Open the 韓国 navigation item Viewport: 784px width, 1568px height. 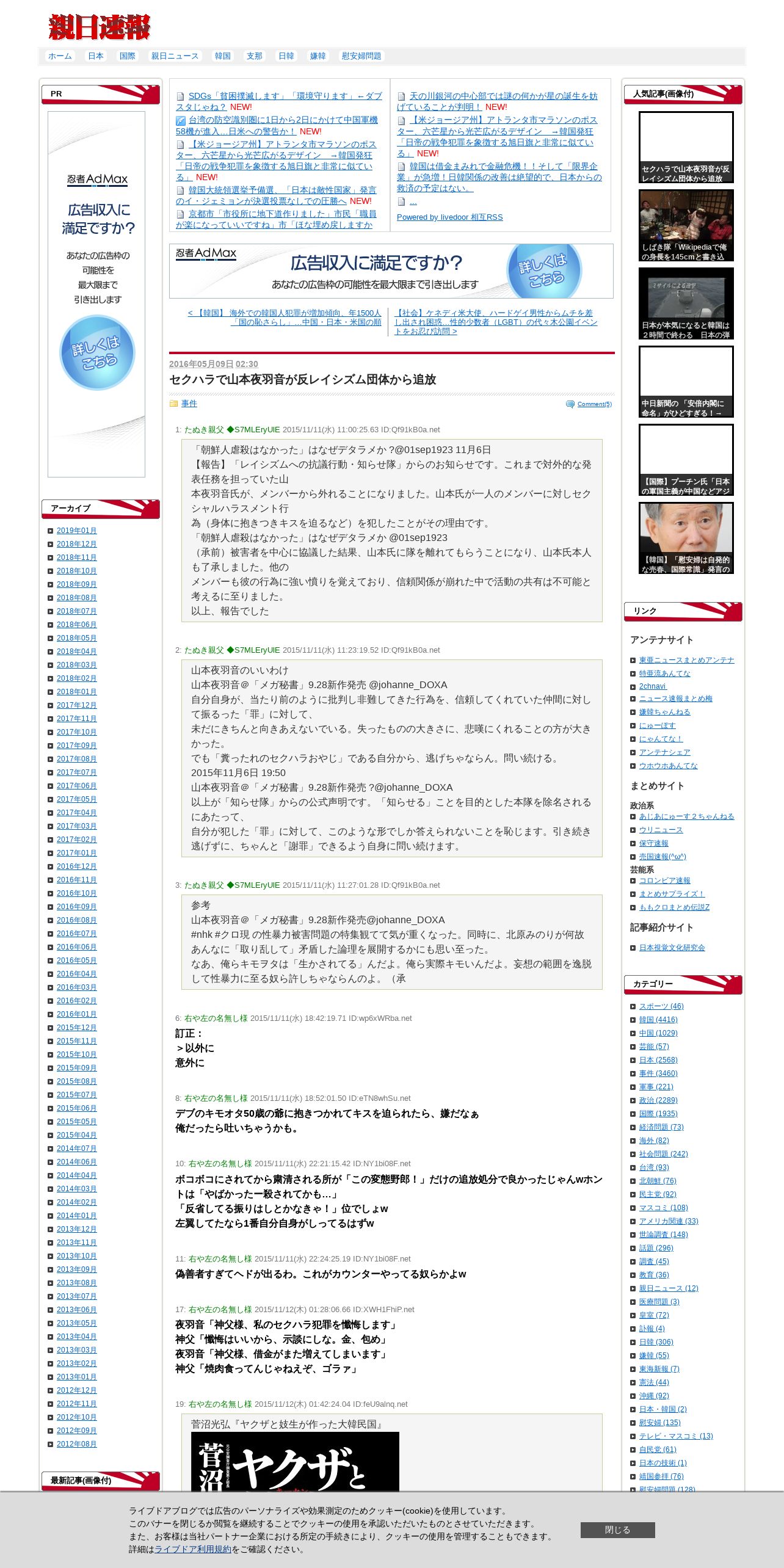223,56
